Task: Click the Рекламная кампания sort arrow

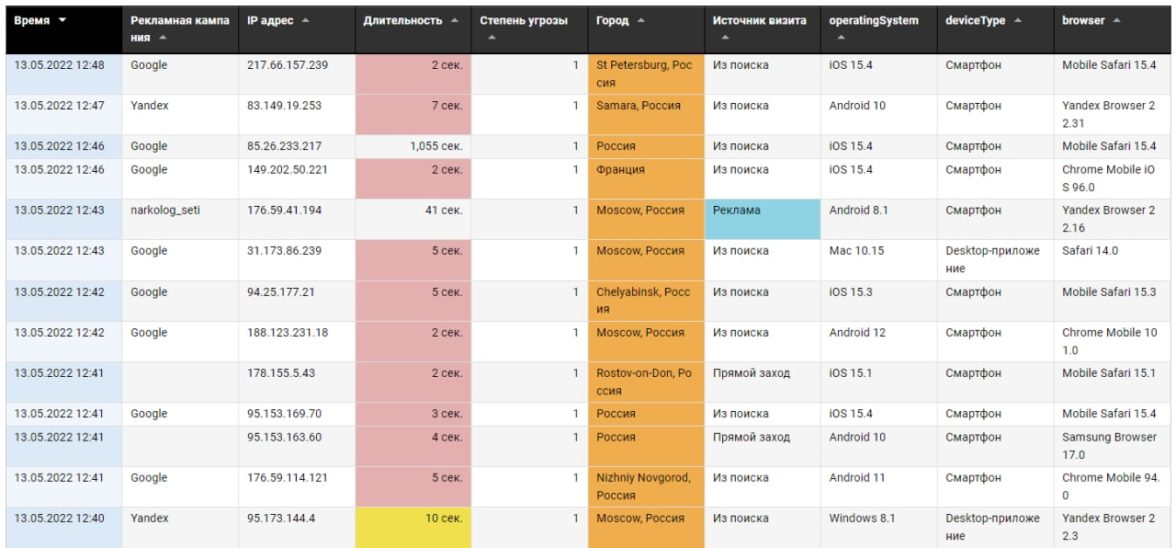Action: coord(162,39)
